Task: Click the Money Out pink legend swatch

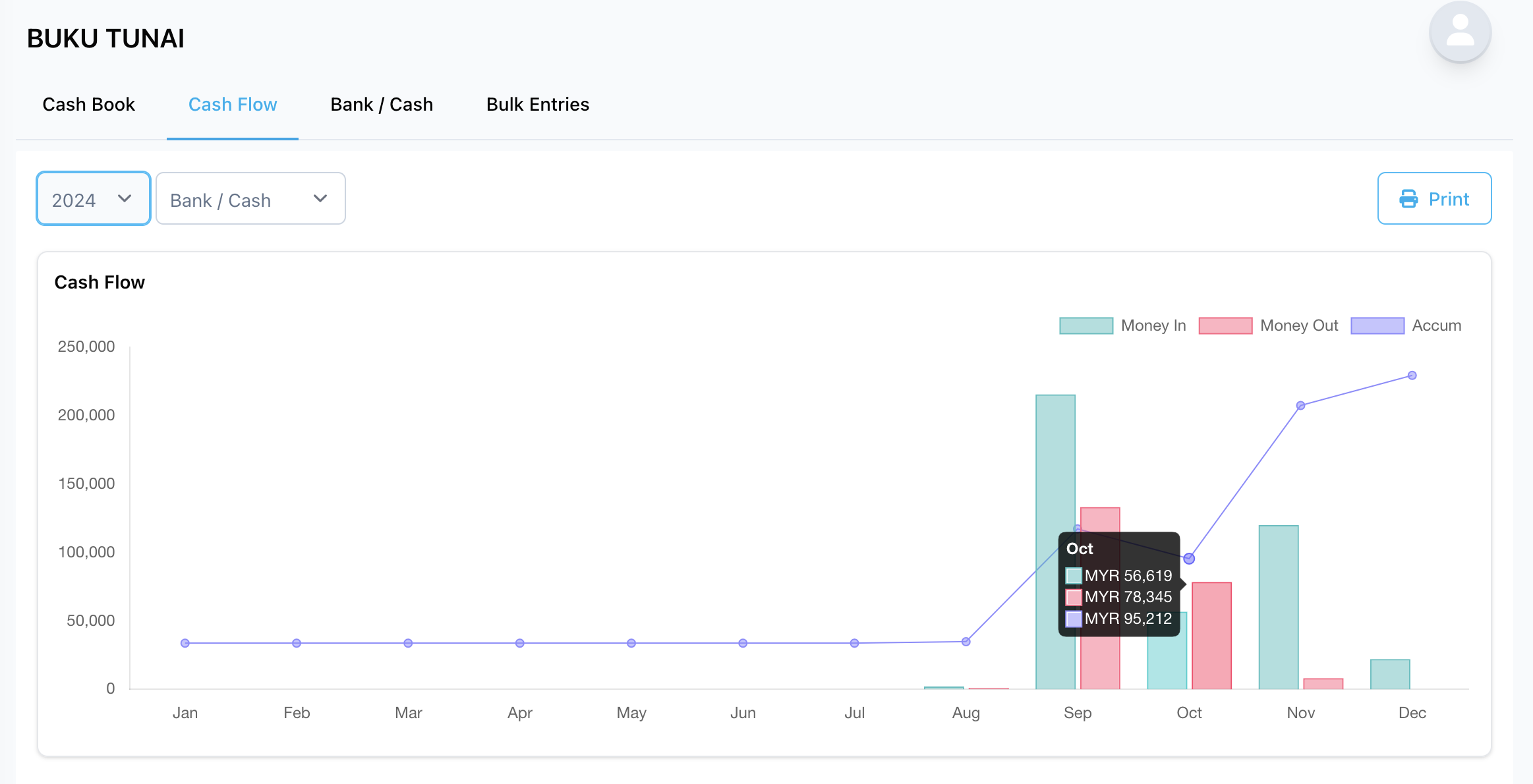Action: click(1225, 325)
